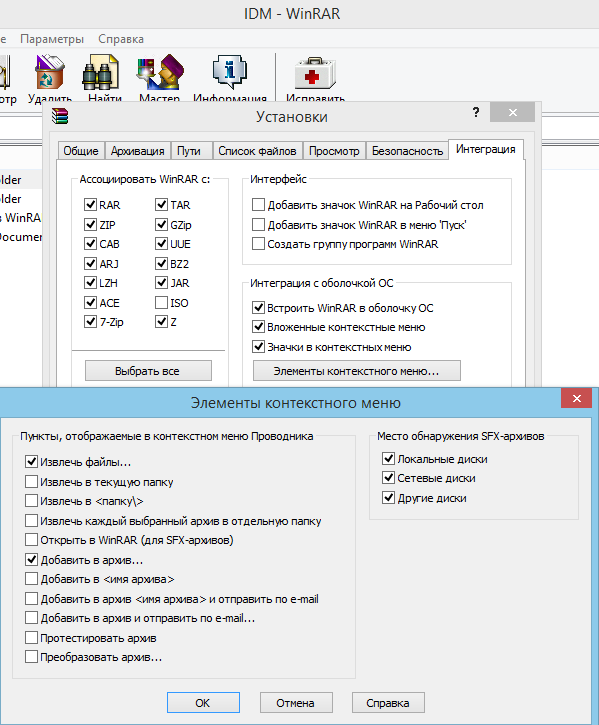
Task: Open the Параметры menu
Action: click(52, 39)
